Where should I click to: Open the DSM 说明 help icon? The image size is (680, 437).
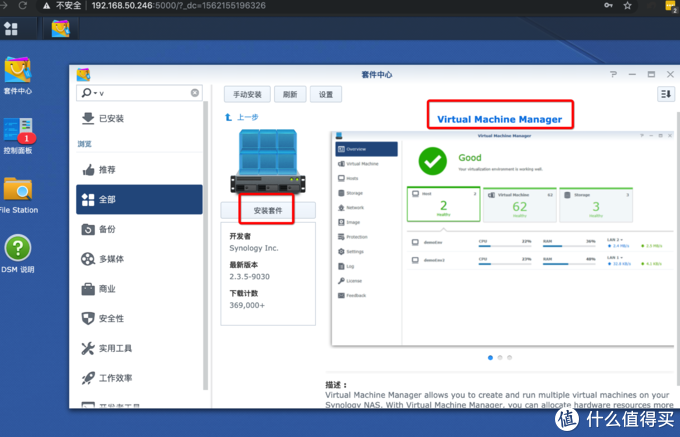[x=18, y=254]
